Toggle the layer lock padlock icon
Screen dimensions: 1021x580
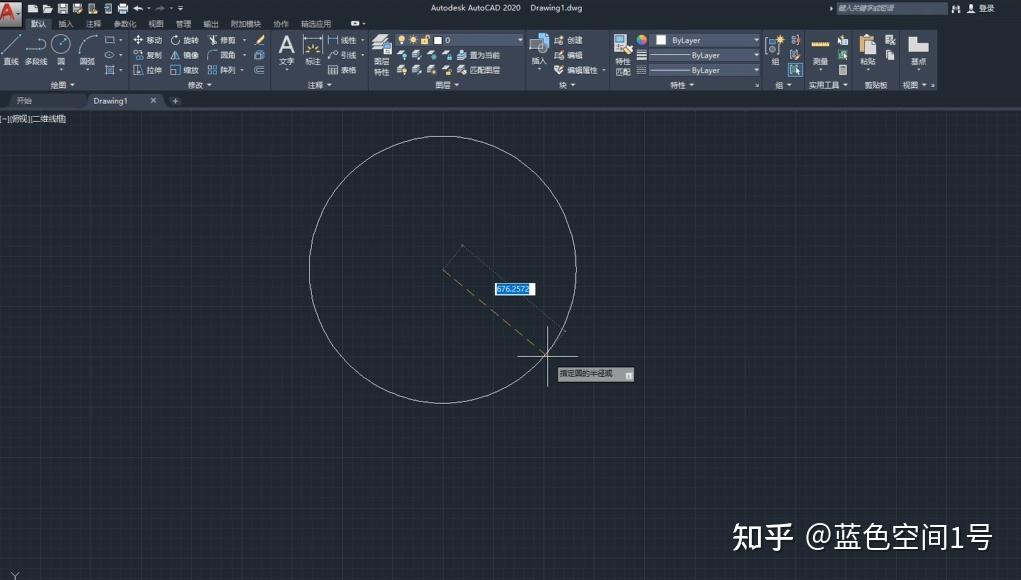pos(425,40)
